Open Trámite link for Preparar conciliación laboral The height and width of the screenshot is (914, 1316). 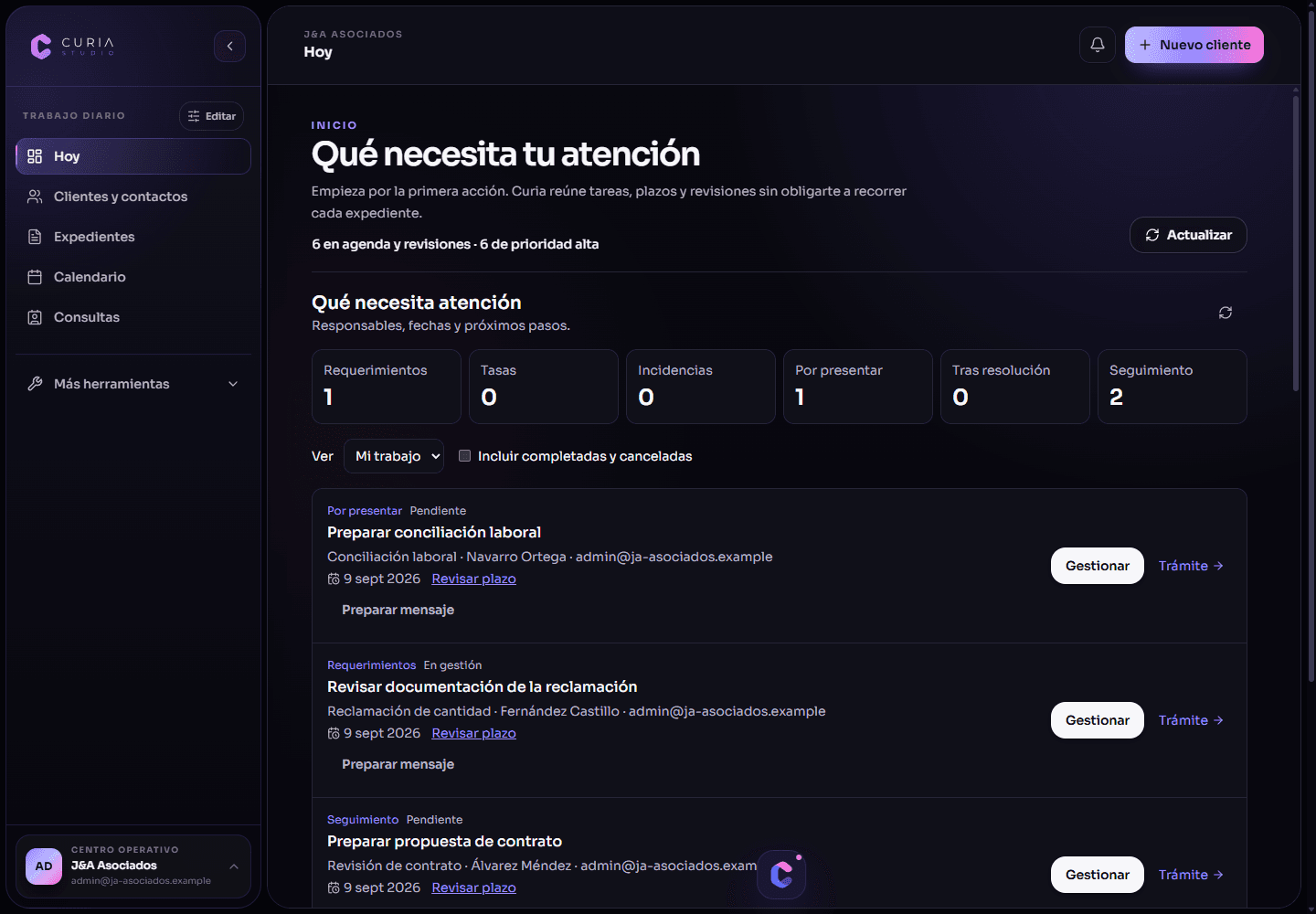pyautogui.click(x=1191, y=566)
